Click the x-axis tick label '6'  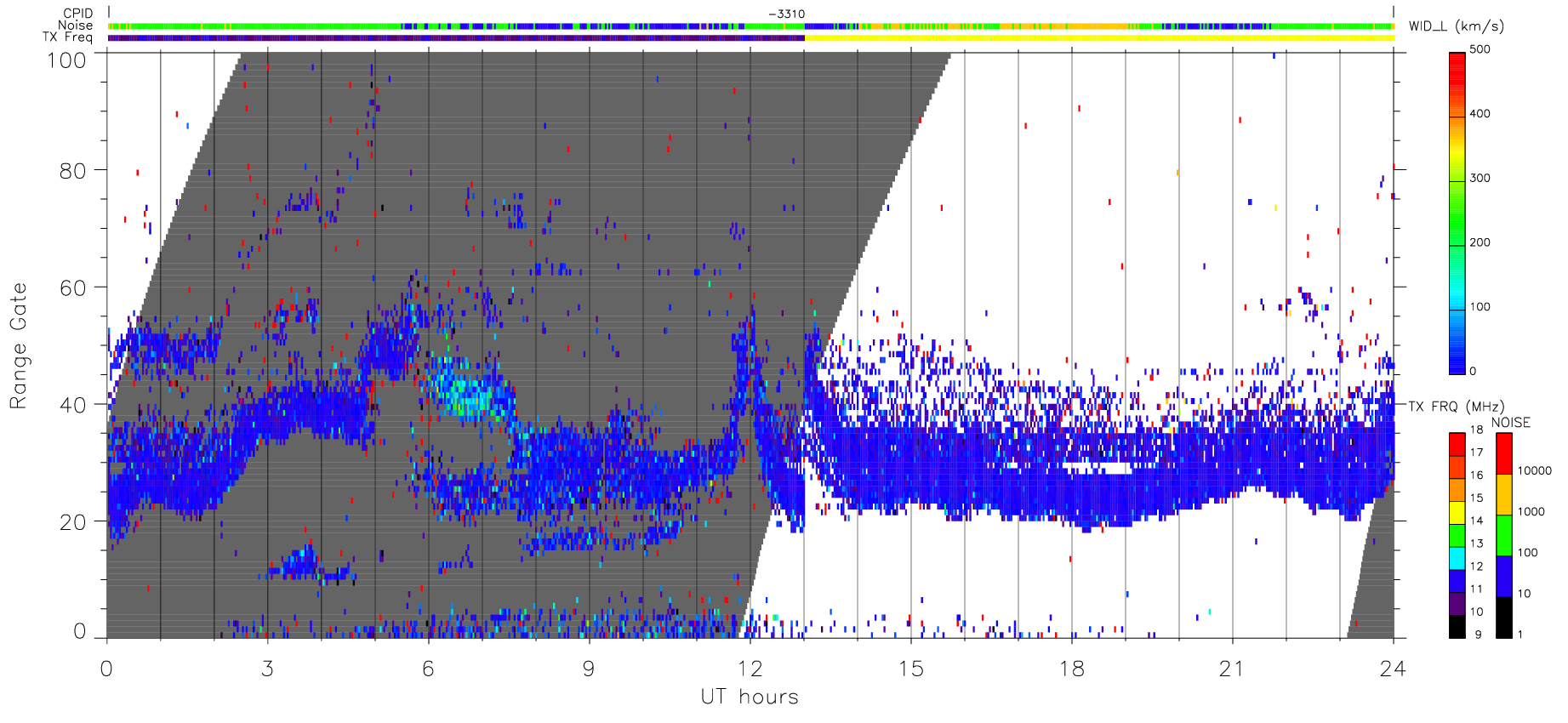[428, 669]
